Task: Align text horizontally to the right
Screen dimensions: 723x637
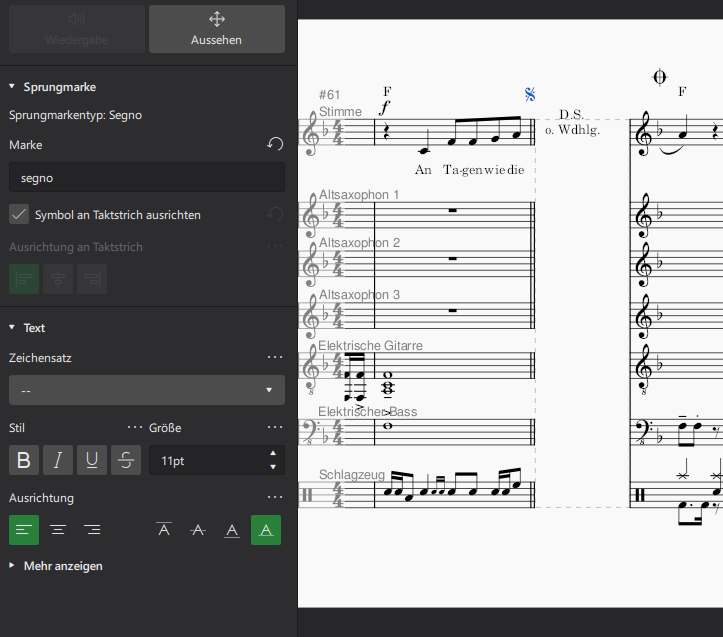Action: point(92,530)
